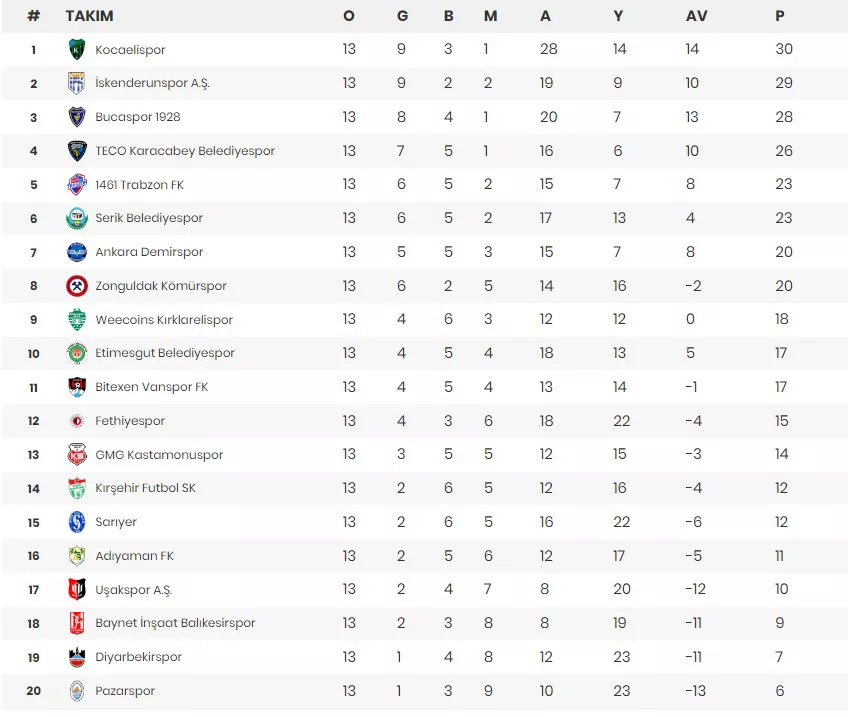Click the Serik Belediyespor logo
848x717 pixels.
point(77,218)
